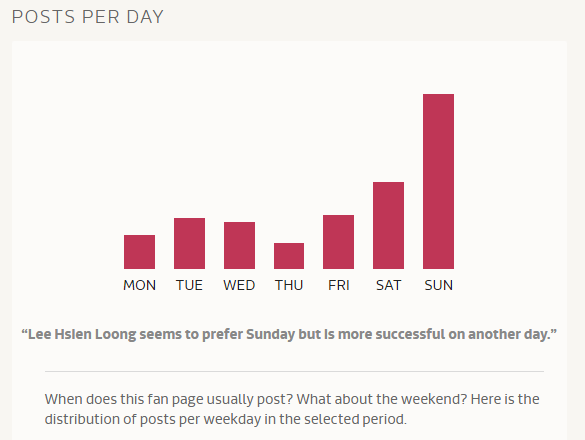
Task: Select the Tuesday bar
Action: 190,243
